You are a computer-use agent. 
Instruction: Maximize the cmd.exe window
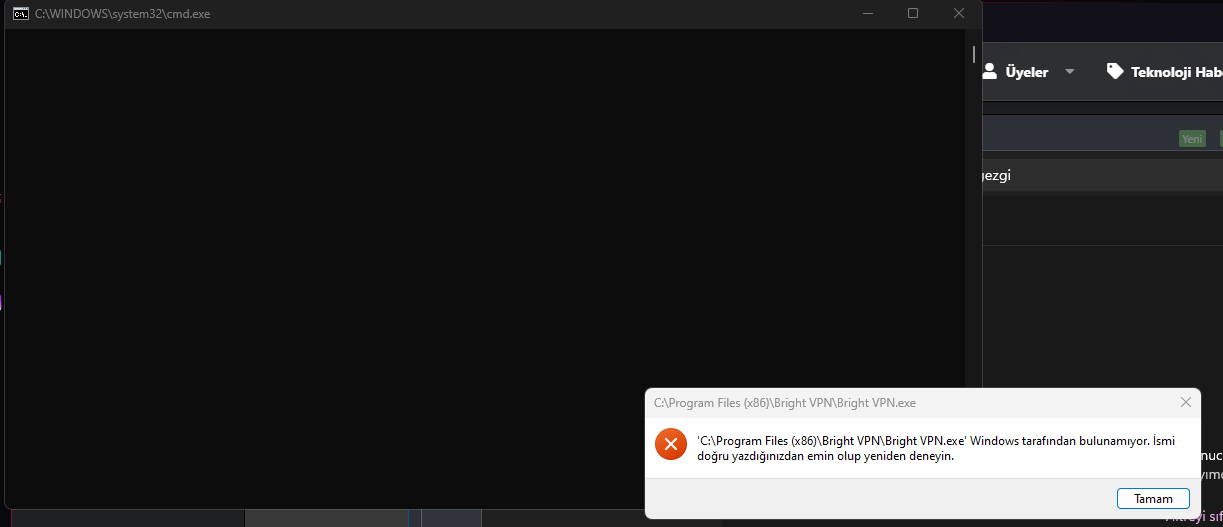913,14
